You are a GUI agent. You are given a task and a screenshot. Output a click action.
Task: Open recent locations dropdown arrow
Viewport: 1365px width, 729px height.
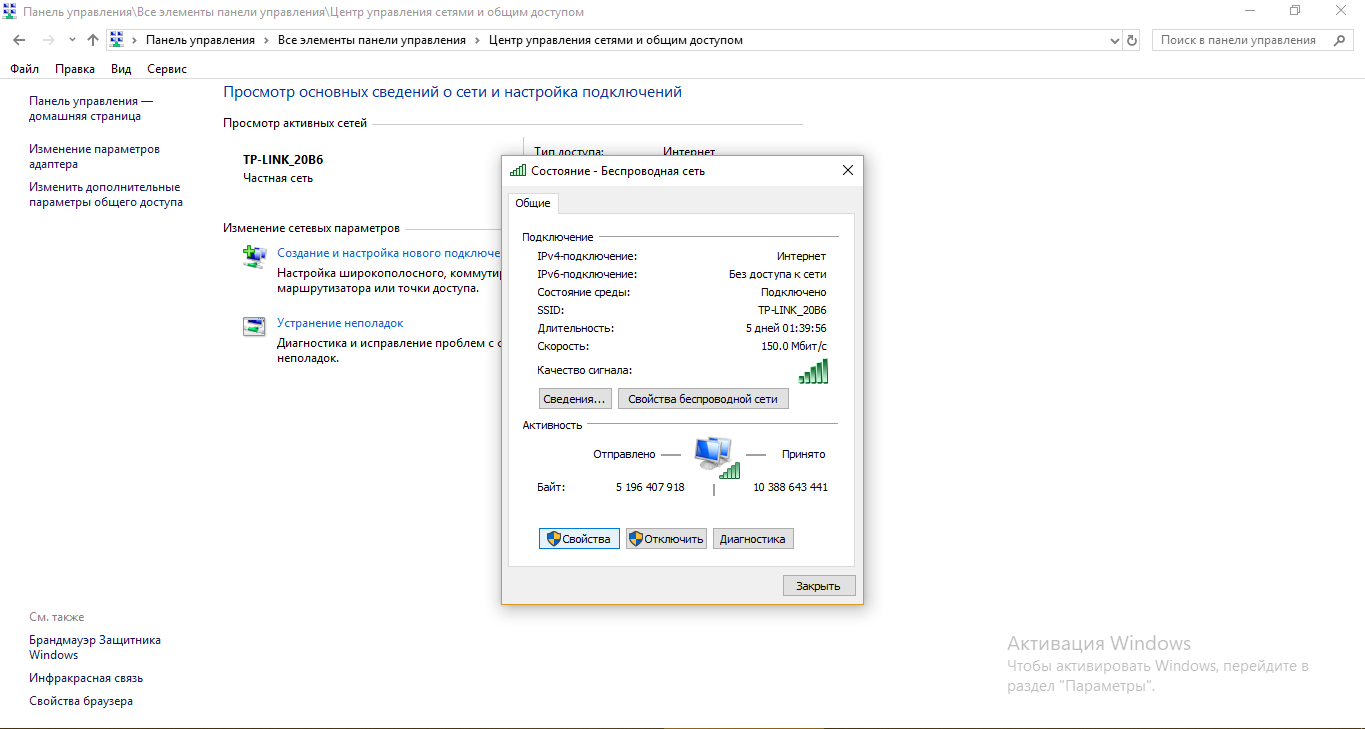tap(72, 40)
